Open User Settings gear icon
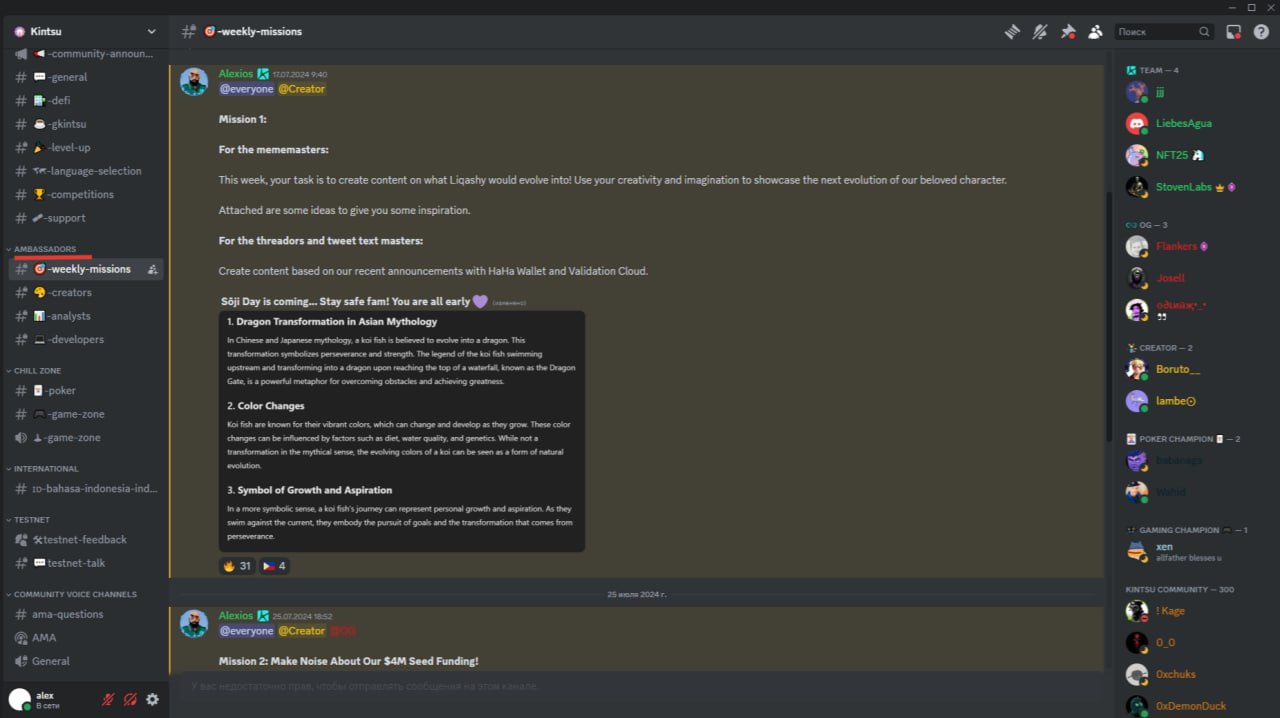Screen dimensions: 1280x718 click(x=152, y=700)
